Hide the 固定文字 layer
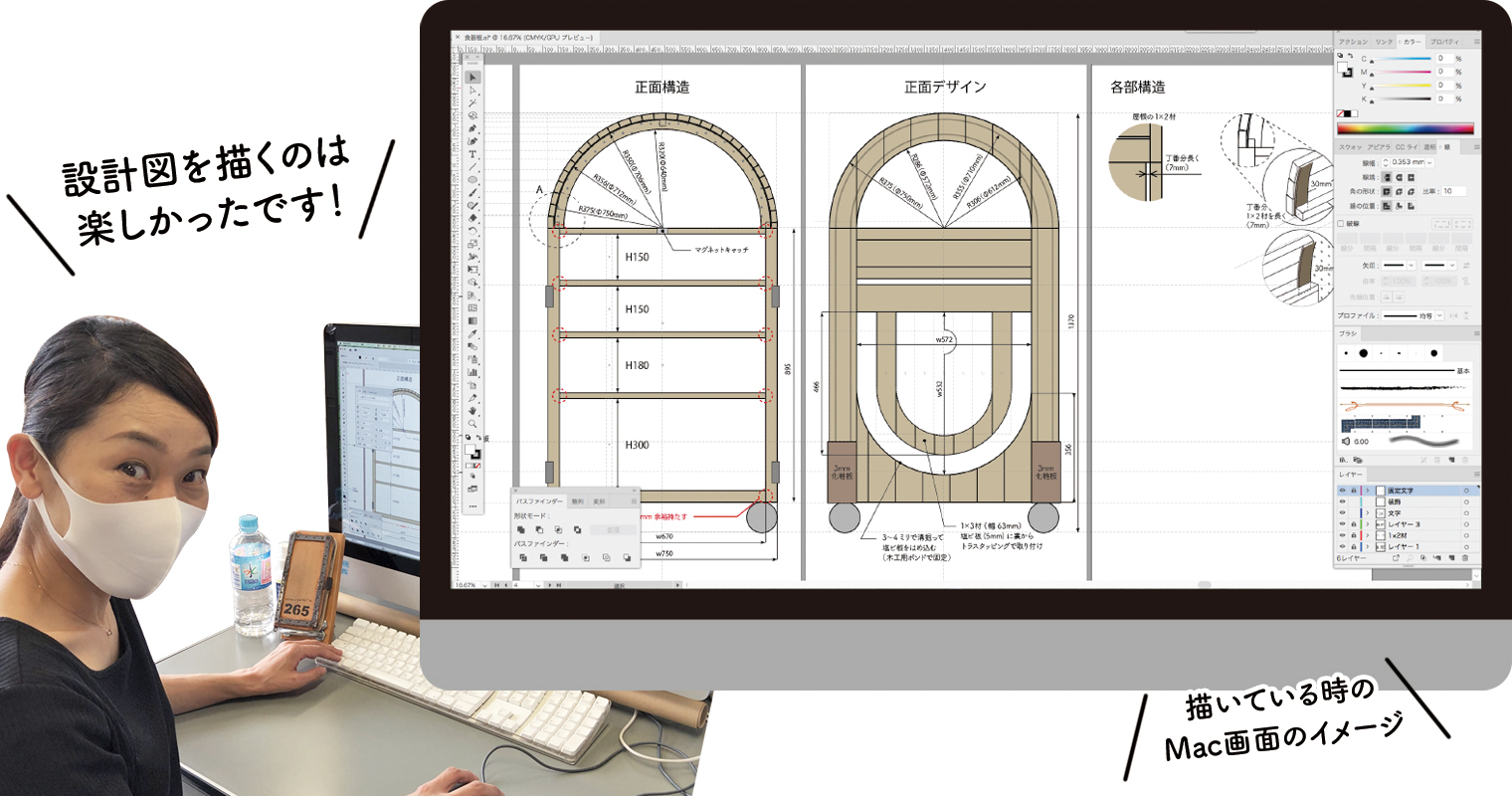This screenshot has height=796, width=1512. (x=1343, y=491)
